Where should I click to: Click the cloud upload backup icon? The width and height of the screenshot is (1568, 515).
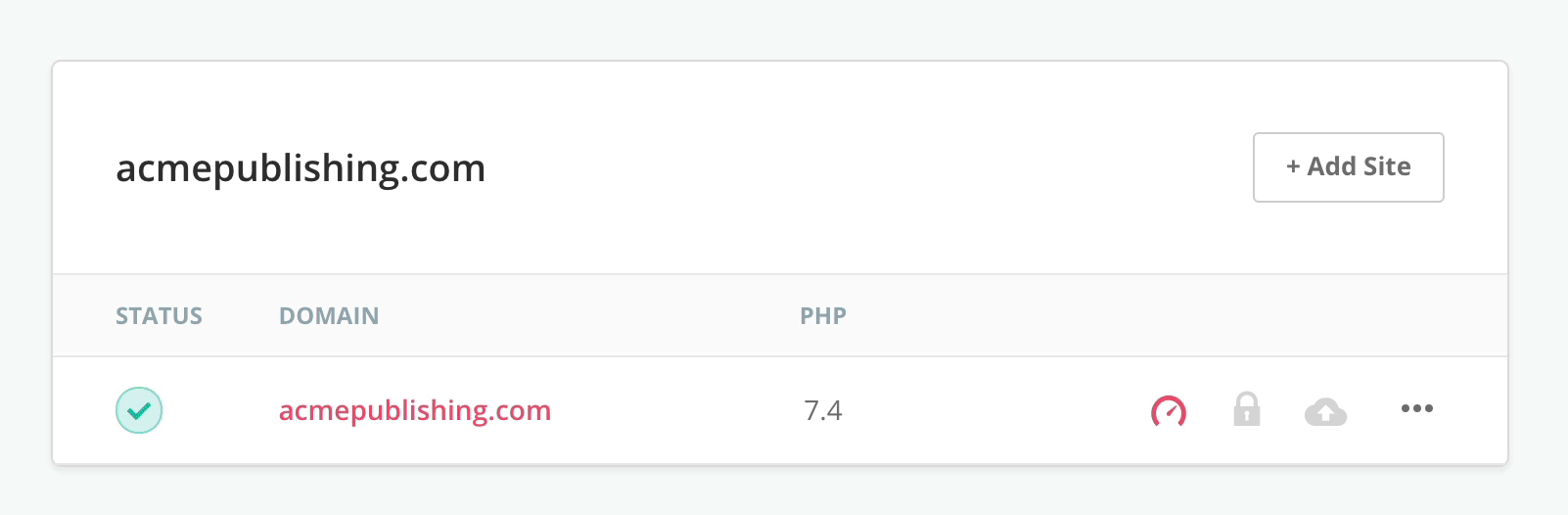(x=1325, y=412)
